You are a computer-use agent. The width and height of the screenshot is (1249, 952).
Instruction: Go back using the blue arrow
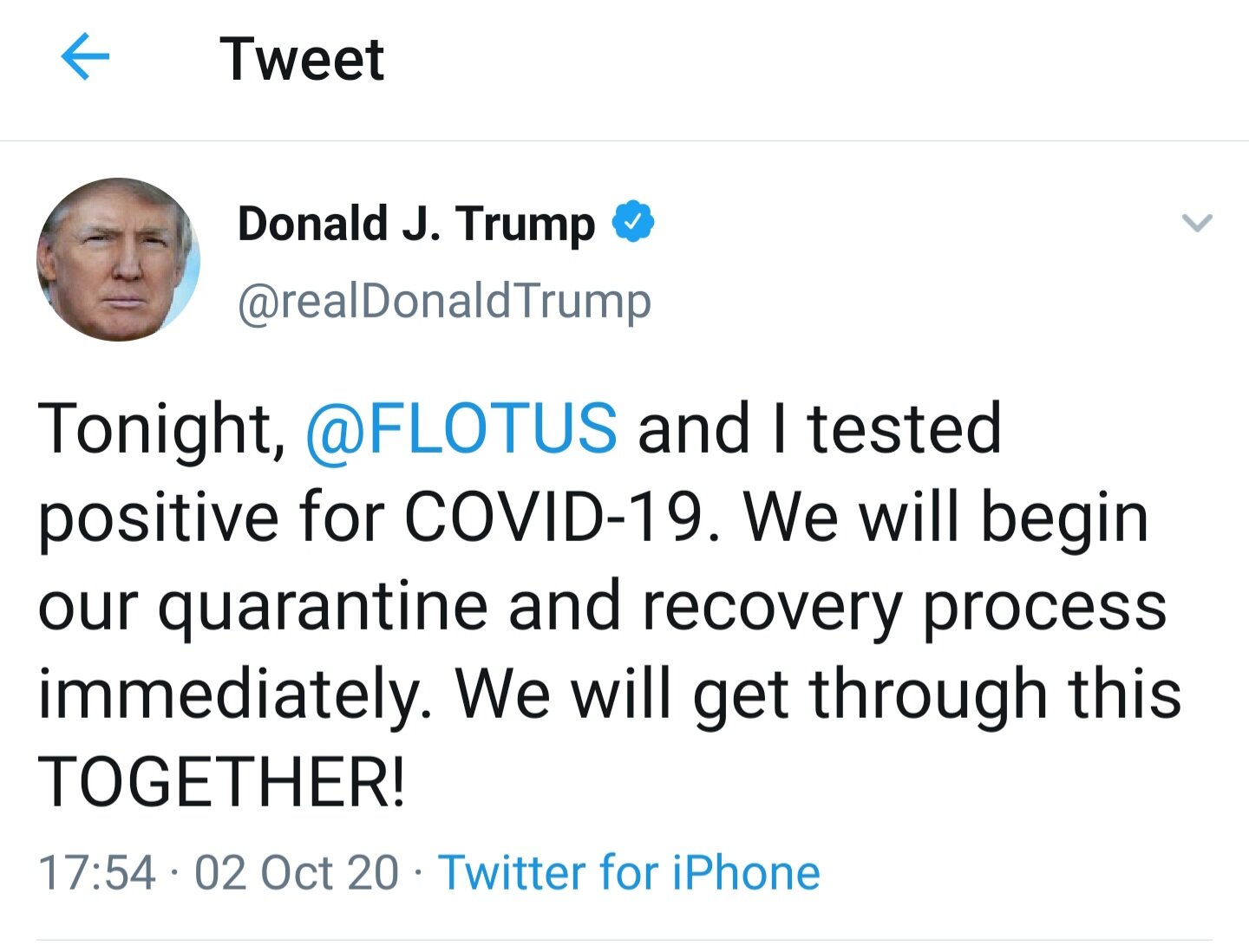coord(85,57)
